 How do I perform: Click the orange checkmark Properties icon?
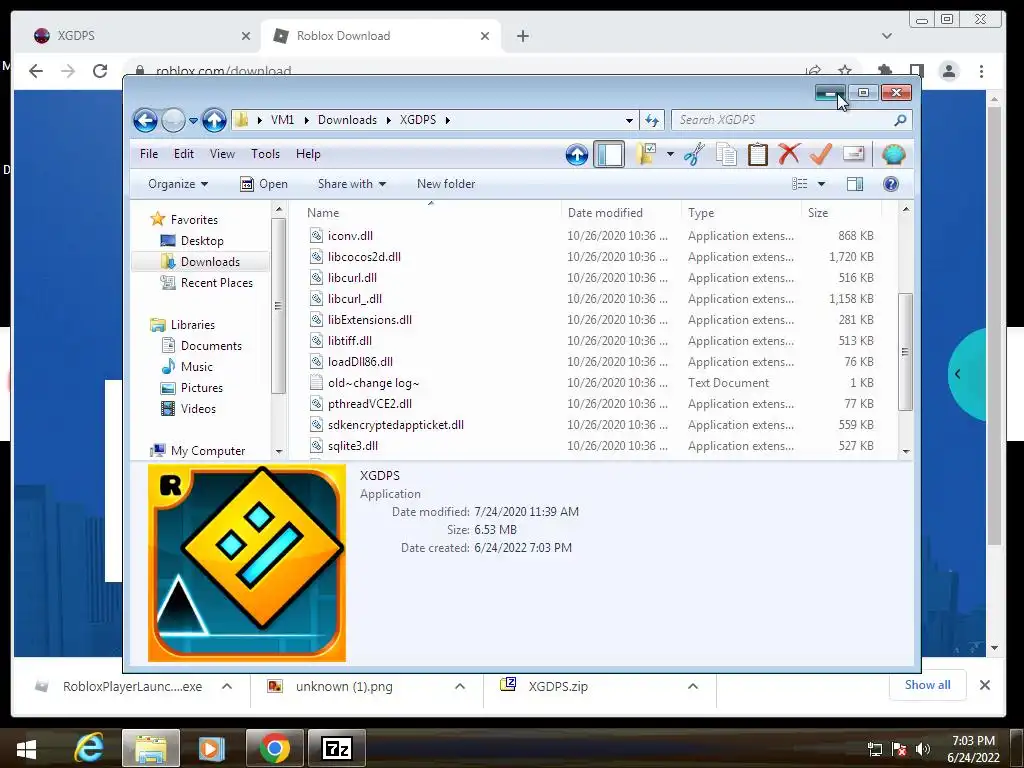click(821, 154)
